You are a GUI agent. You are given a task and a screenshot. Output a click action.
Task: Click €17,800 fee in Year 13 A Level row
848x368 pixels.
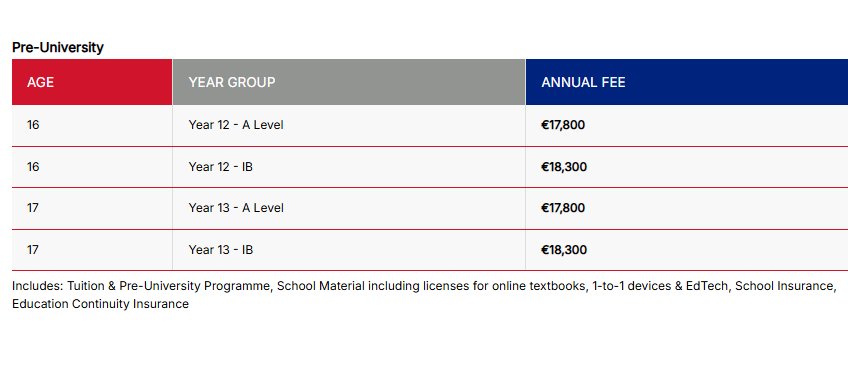click(563, 208)
